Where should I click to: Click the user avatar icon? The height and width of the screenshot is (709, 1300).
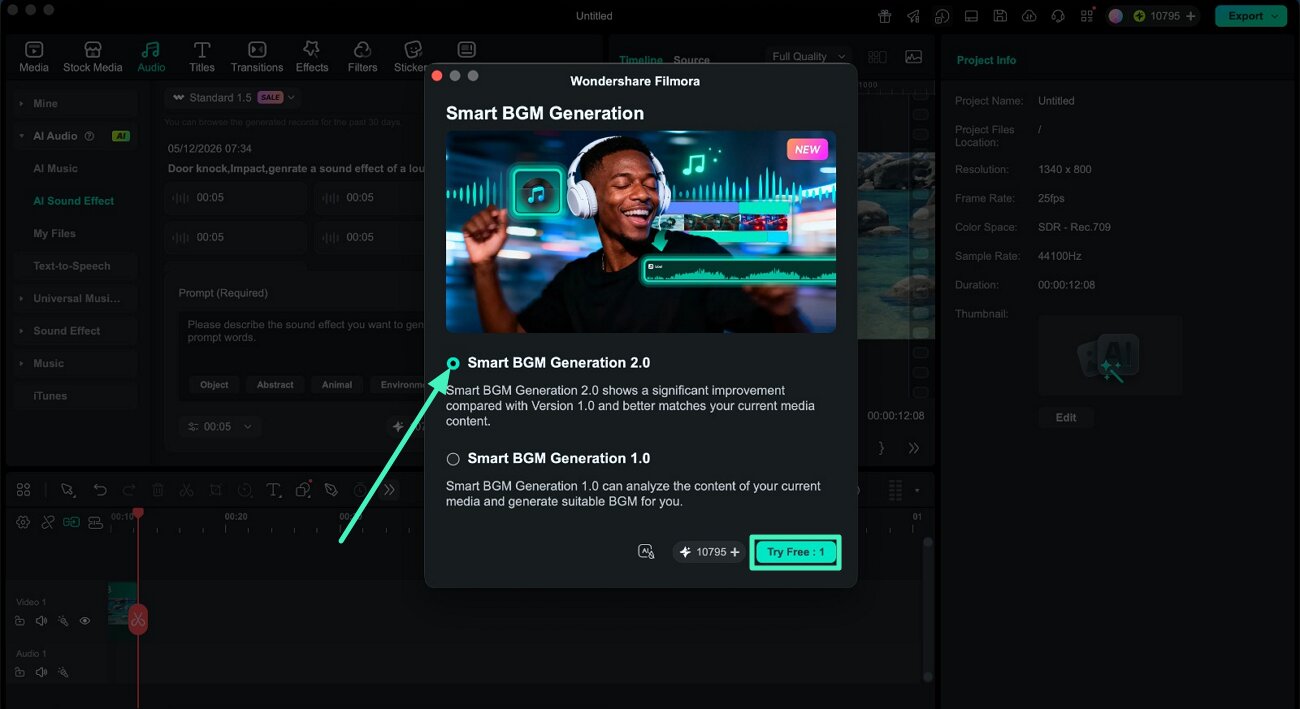(x=1116, y=16)
